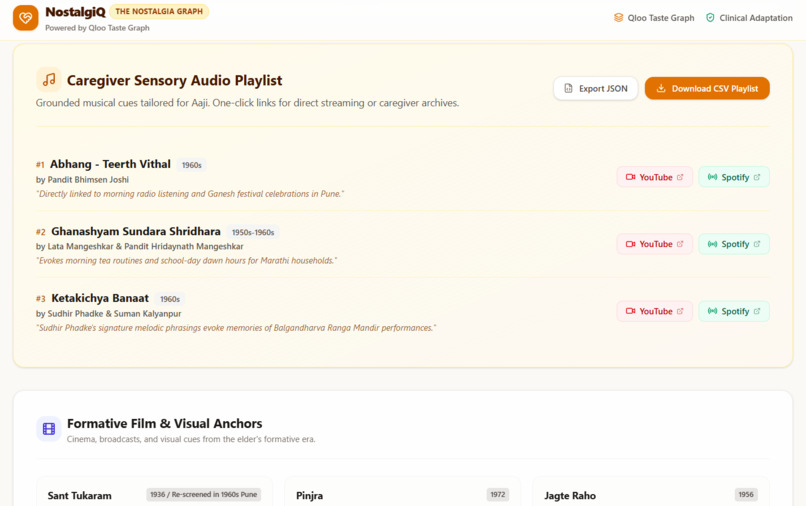This screenshot has height=506, width=806.
Task: Click the 1956 year tag on Jagte Raho
Action: click(746, 495)
